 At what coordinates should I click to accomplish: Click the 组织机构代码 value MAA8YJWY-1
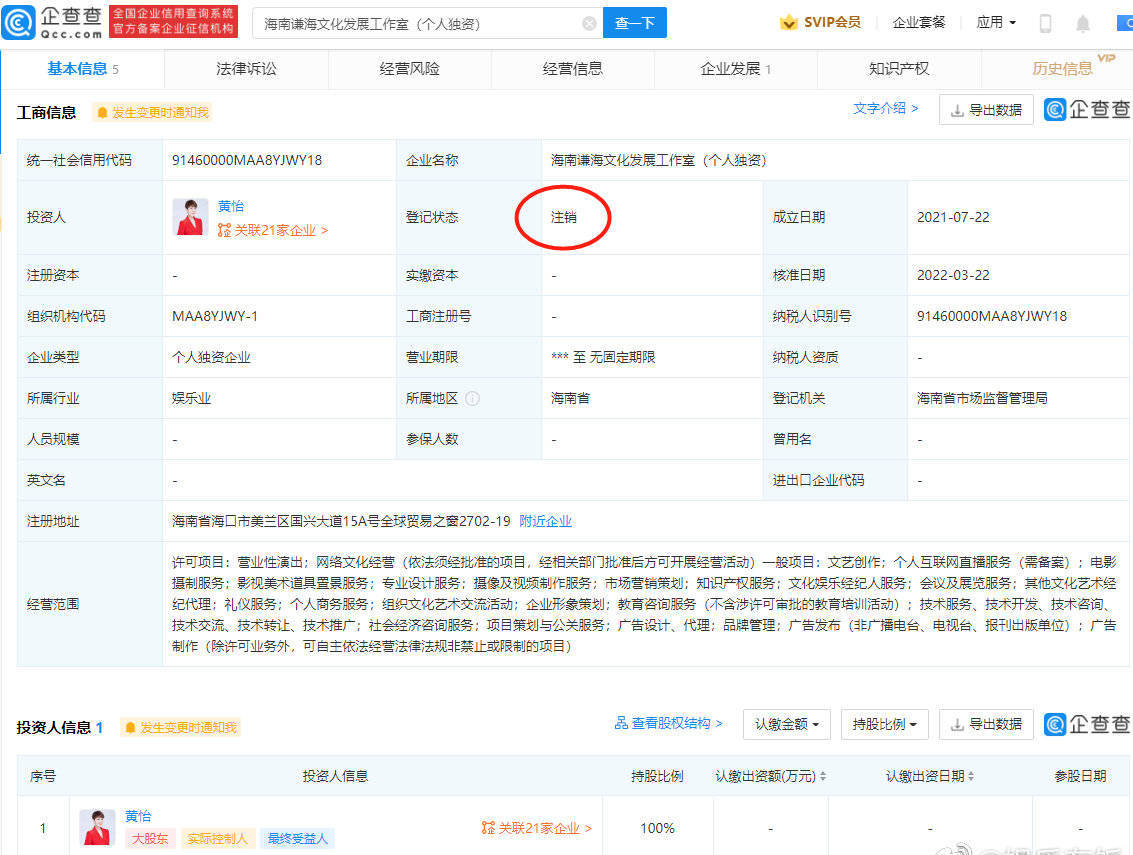[x=215, y=316]
